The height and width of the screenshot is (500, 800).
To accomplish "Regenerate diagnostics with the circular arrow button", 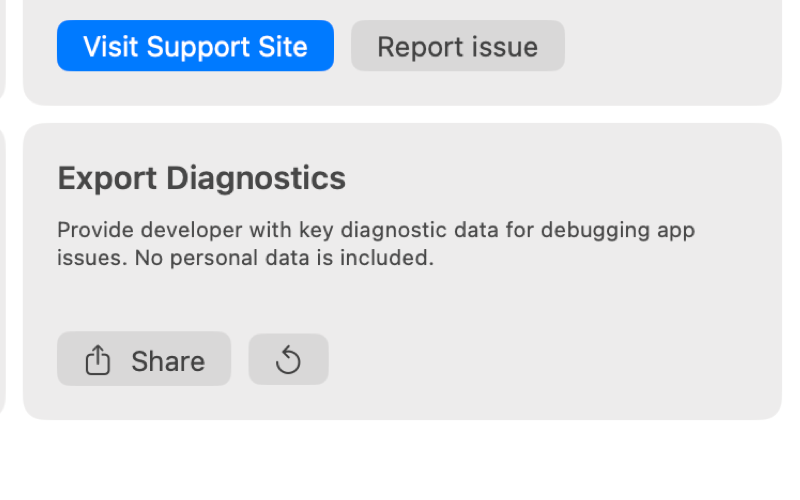I will [x=288, y=359].
